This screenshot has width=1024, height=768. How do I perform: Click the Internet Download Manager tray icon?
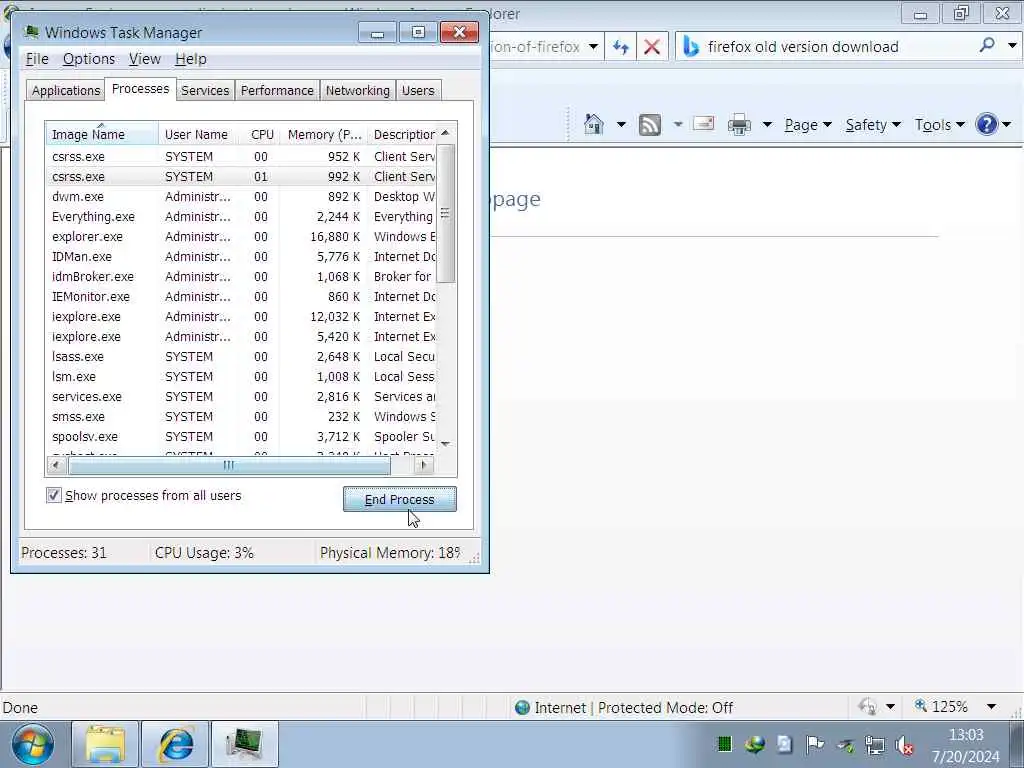click(x=754, y=744)
